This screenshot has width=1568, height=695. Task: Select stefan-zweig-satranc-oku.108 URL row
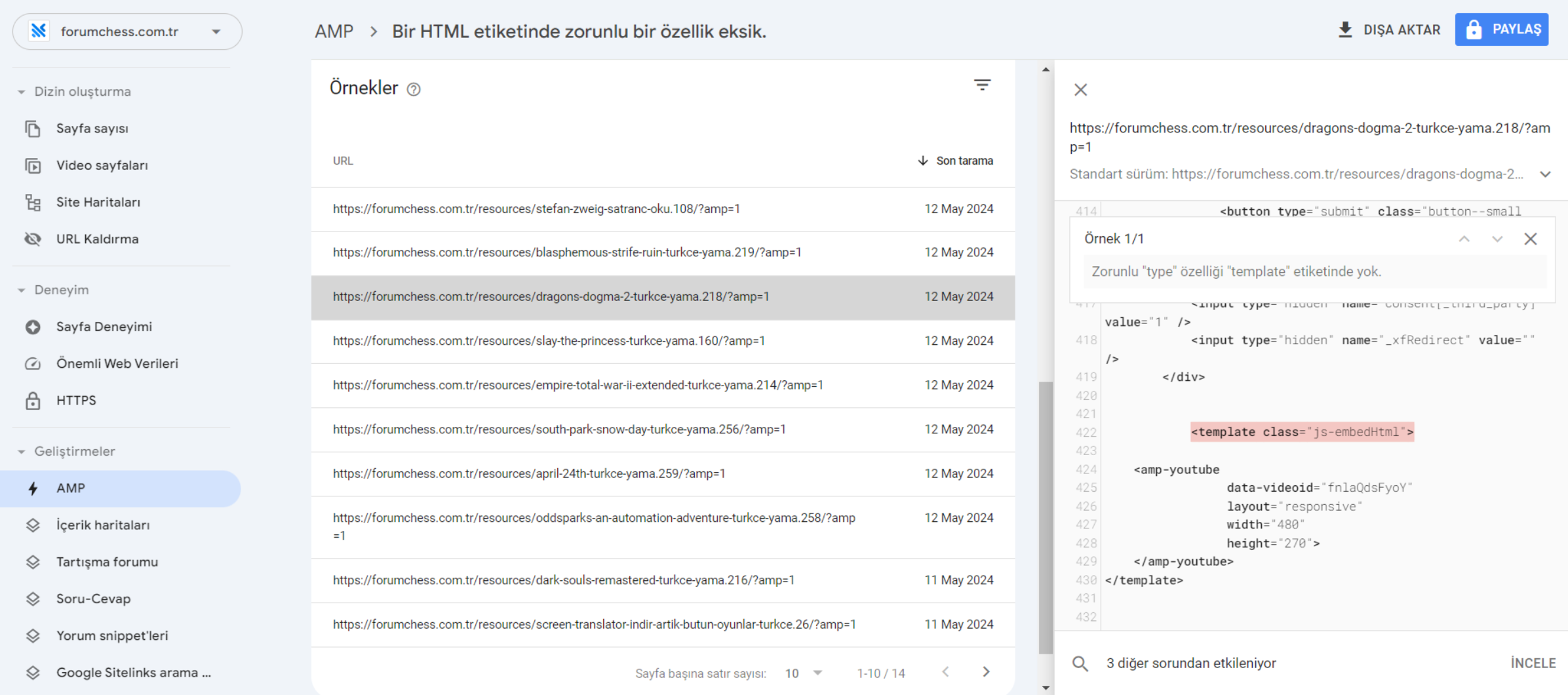(663, 209)
